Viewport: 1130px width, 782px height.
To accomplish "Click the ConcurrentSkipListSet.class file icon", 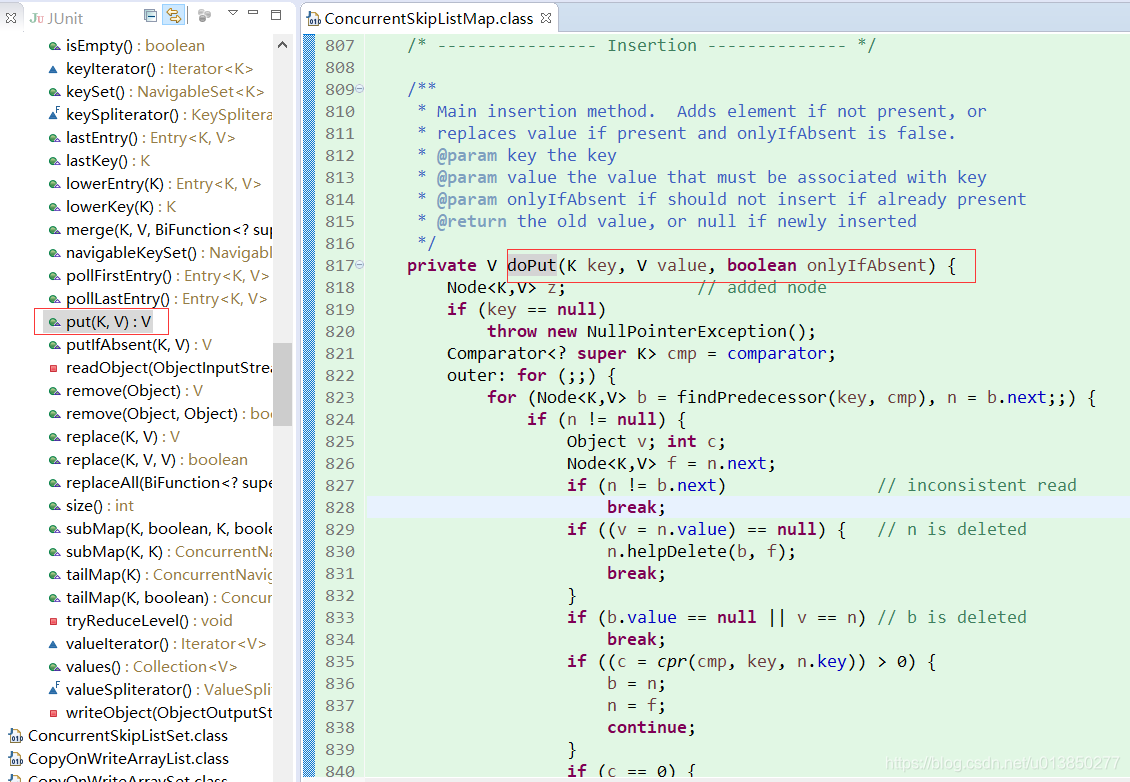I will point(16,737).
